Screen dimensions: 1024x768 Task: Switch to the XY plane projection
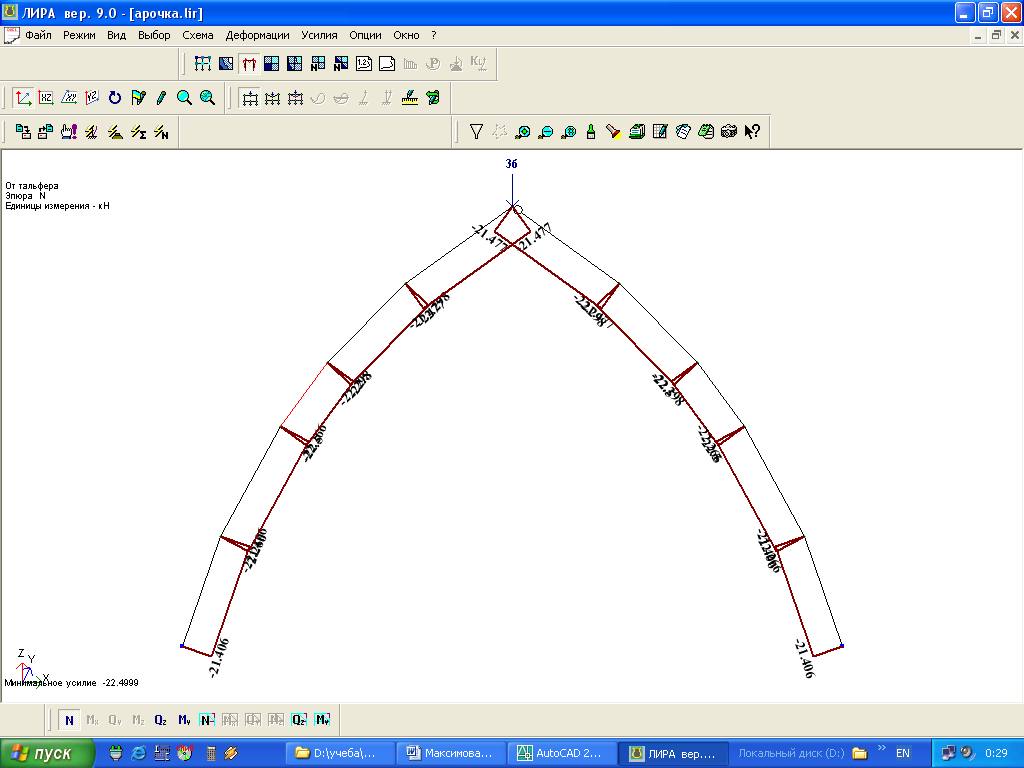tap(69, 98)
